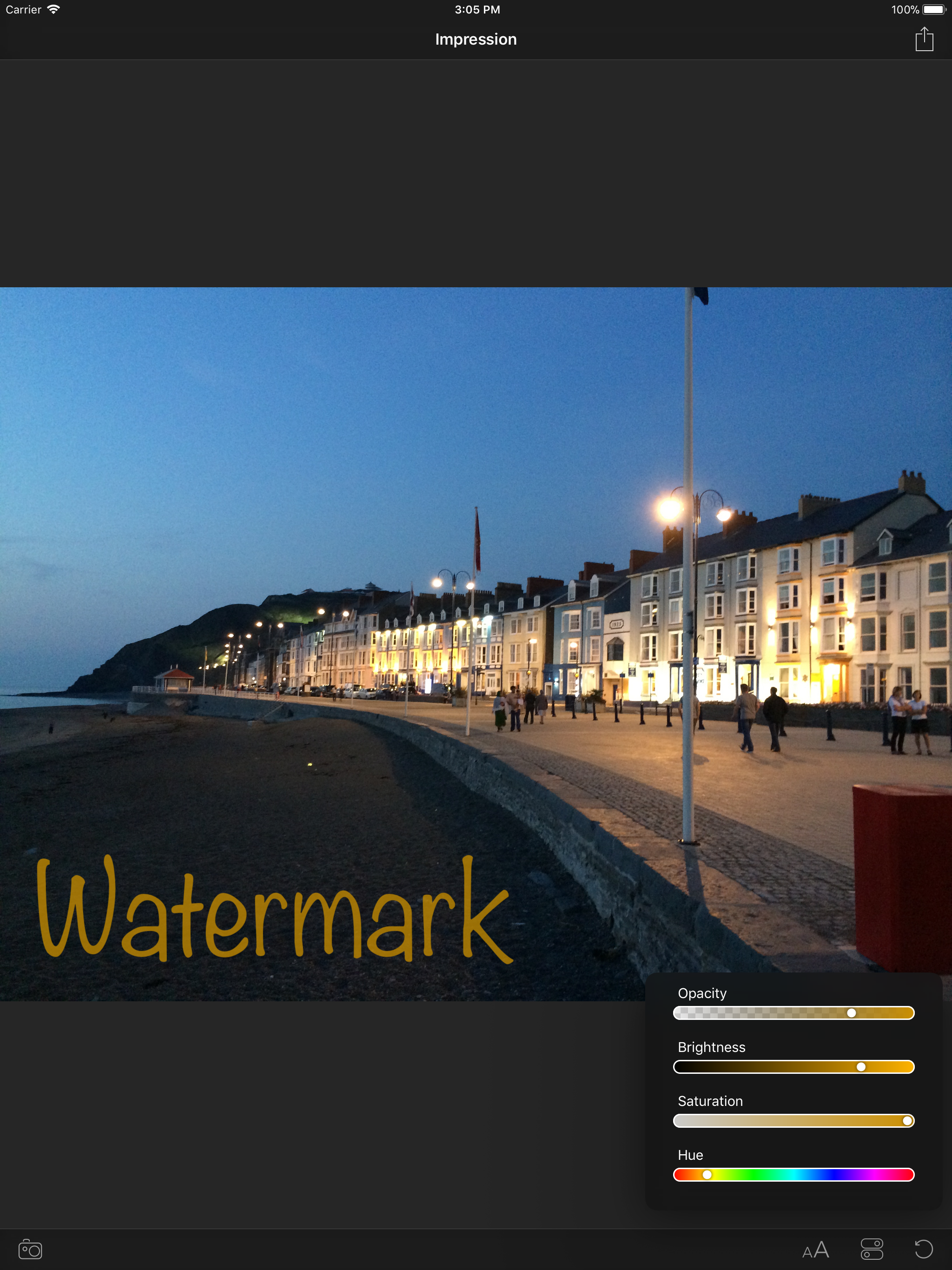Click the Hue slider thumb

(x=707, y=1175)
